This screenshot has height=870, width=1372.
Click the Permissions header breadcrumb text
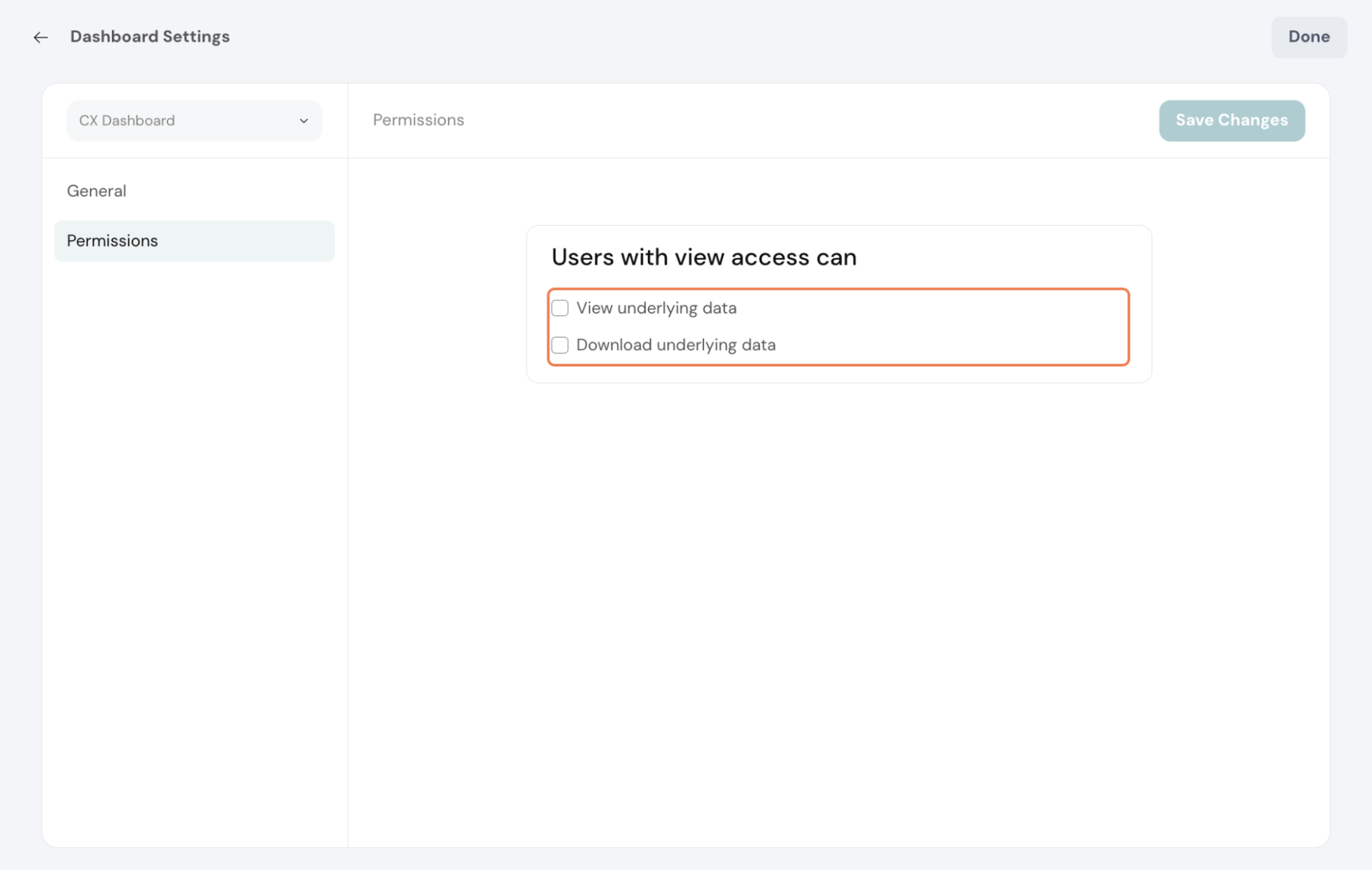418,120
